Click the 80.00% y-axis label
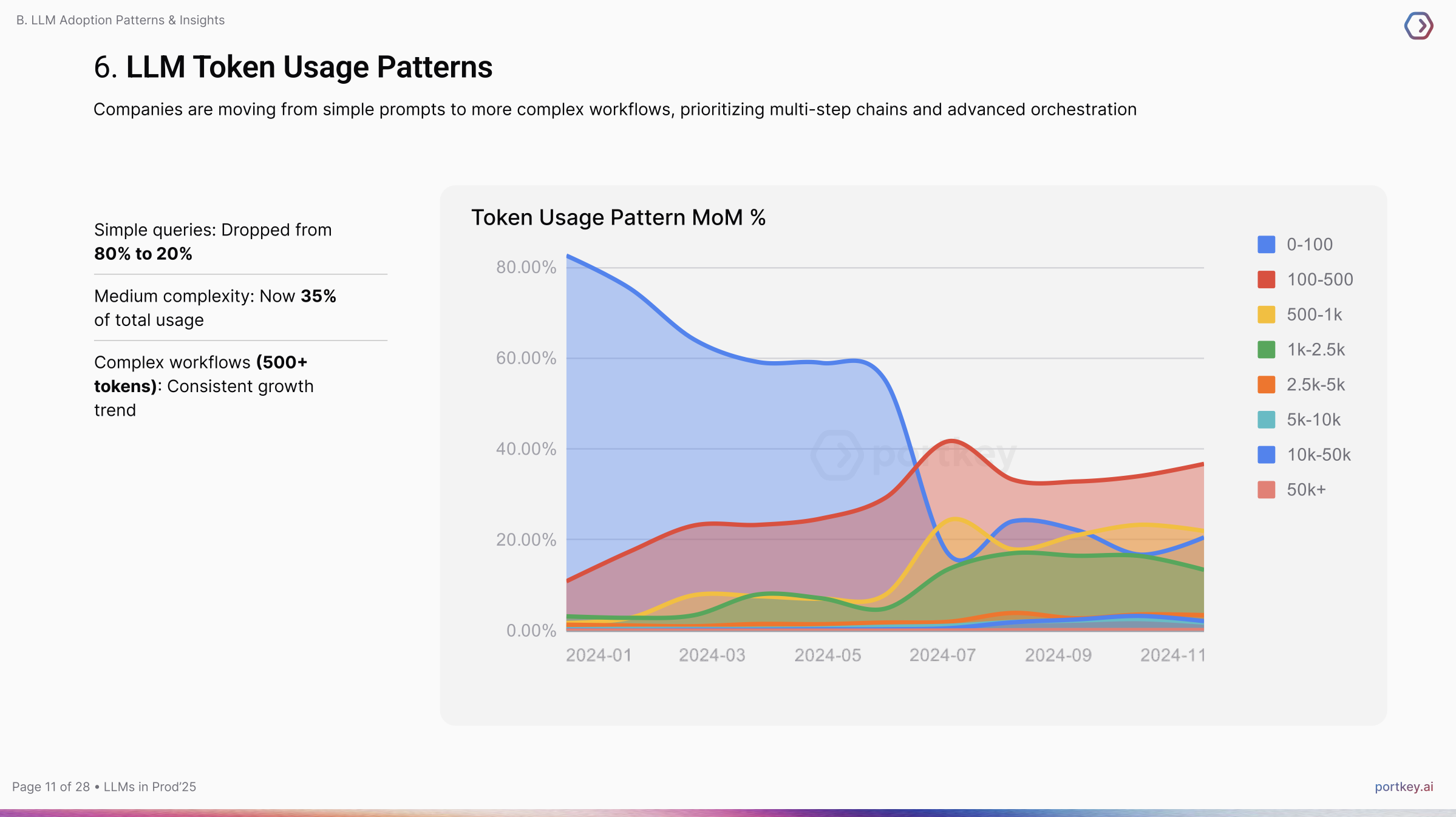This screenshot has height=817, width=1456. (526, 267)
